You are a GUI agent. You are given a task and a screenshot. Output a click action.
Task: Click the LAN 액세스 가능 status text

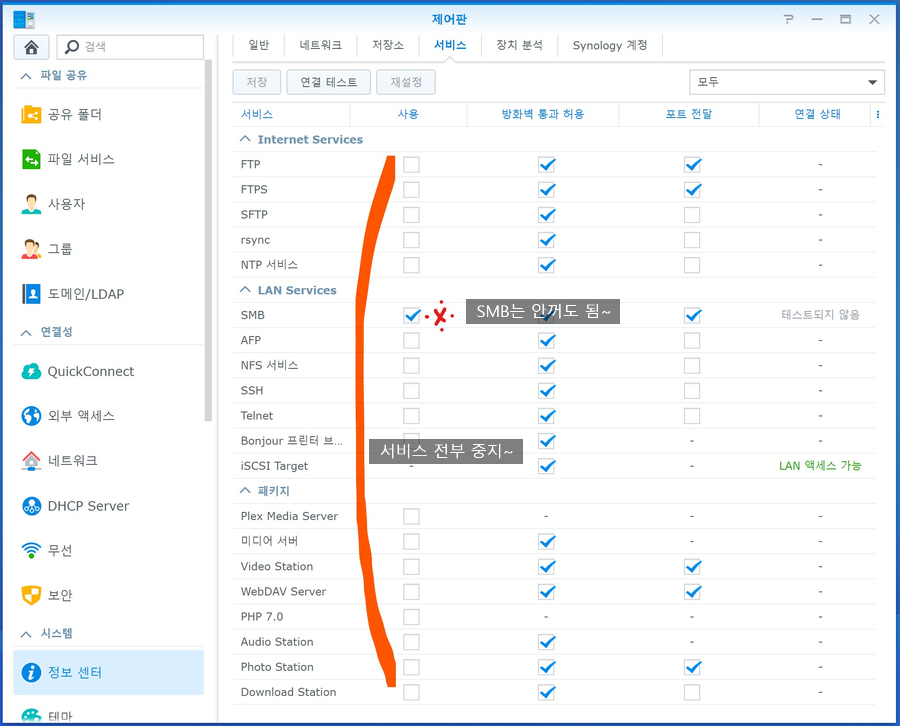pos(820,465)
